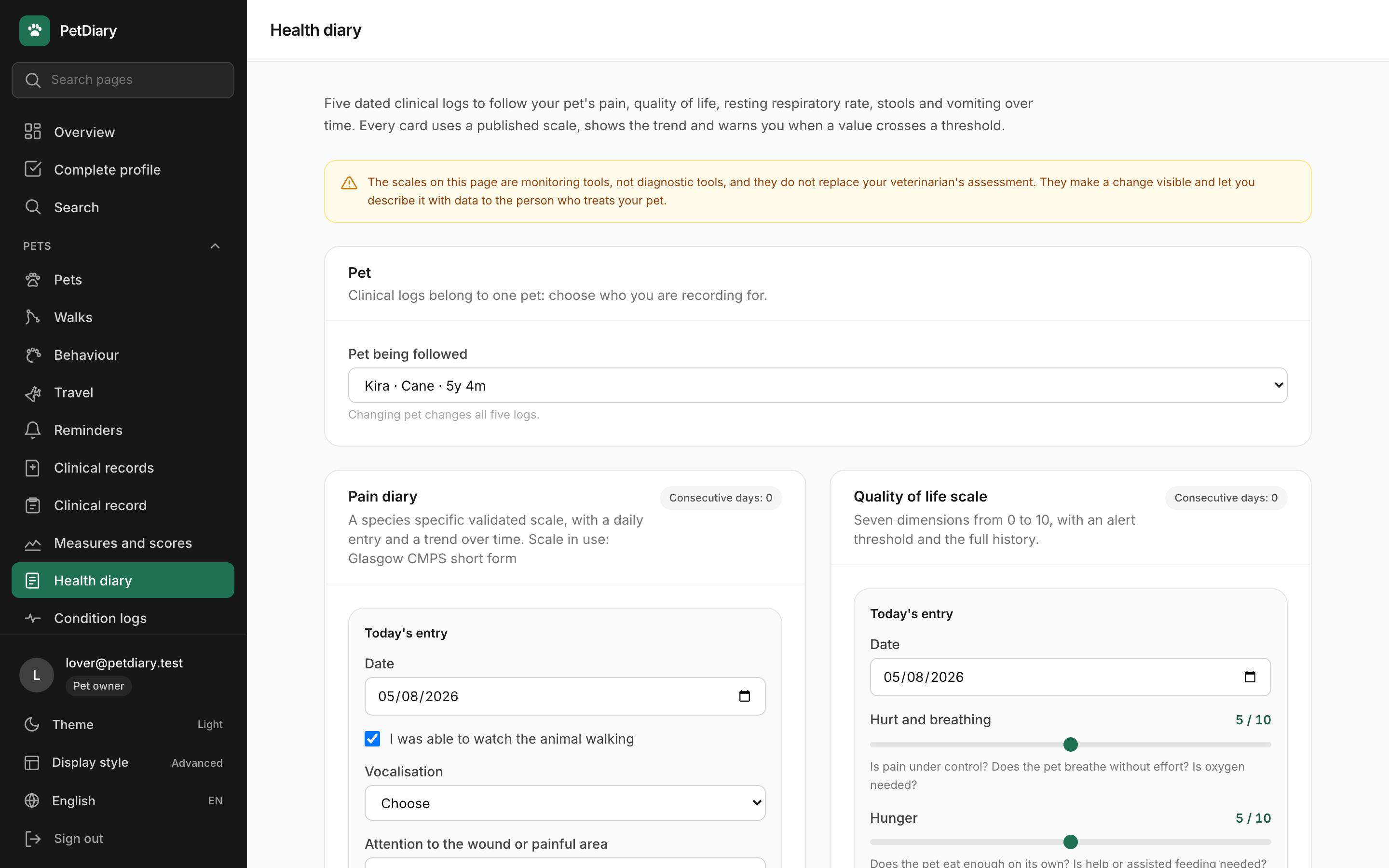Click 'Changing pet changes all five logs.' hint
This screenshot has height=868, width=1389.
click(x=444, y=415)
